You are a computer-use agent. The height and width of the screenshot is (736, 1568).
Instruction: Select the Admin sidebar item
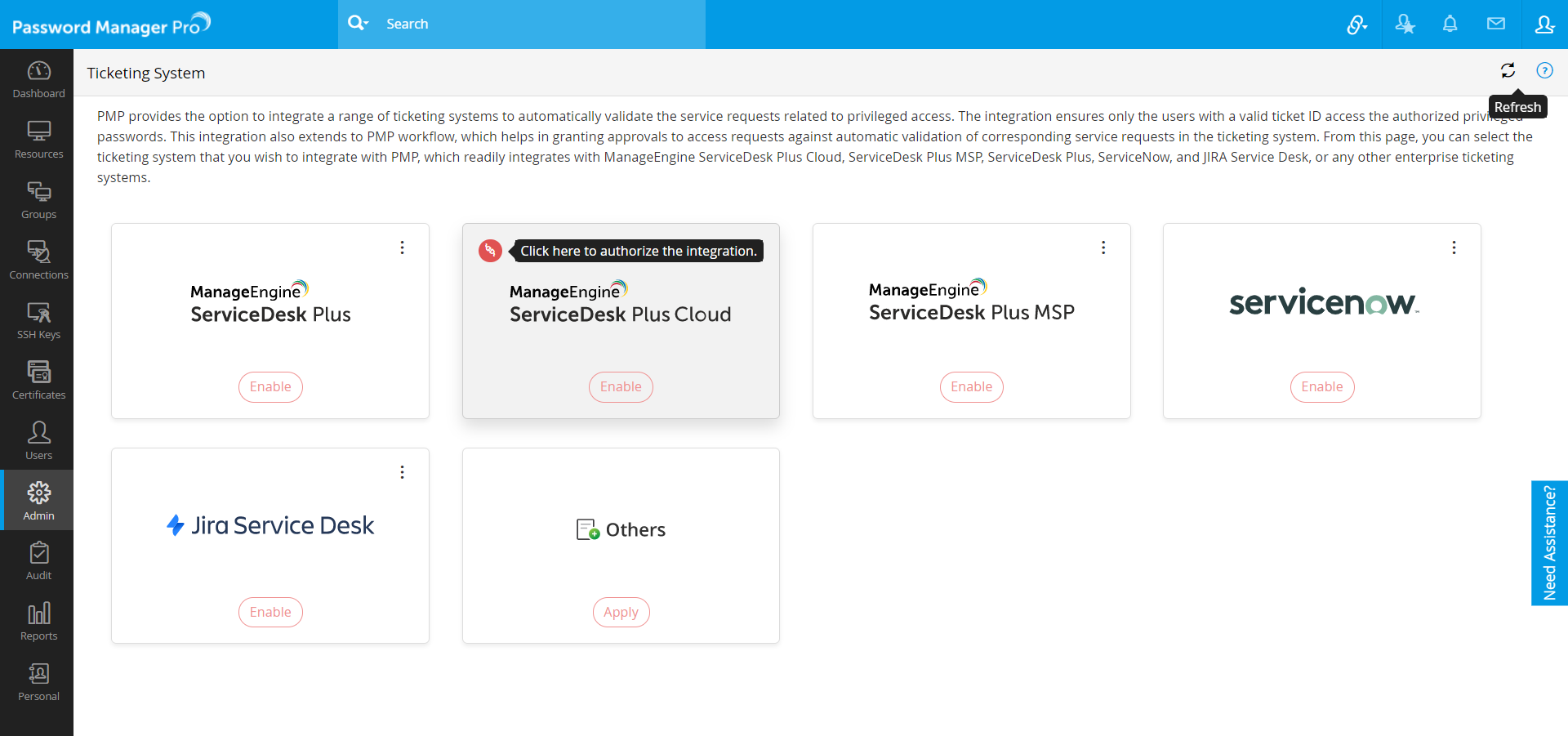coord(38,501)
